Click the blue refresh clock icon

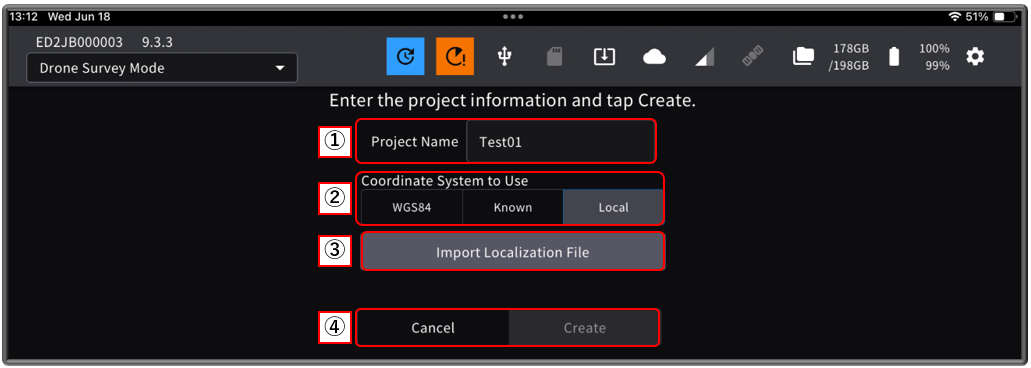406,57
